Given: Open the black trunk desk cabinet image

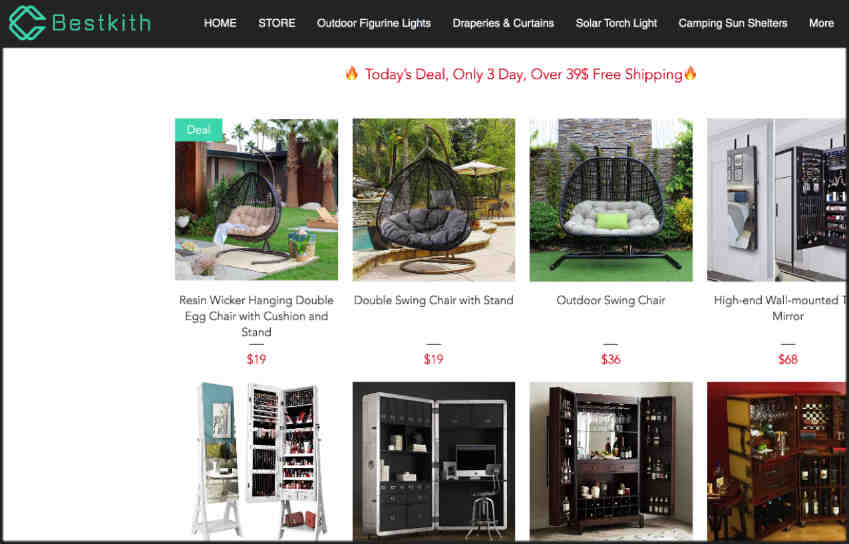Looking at the screenshot, I should coord(434,462).
